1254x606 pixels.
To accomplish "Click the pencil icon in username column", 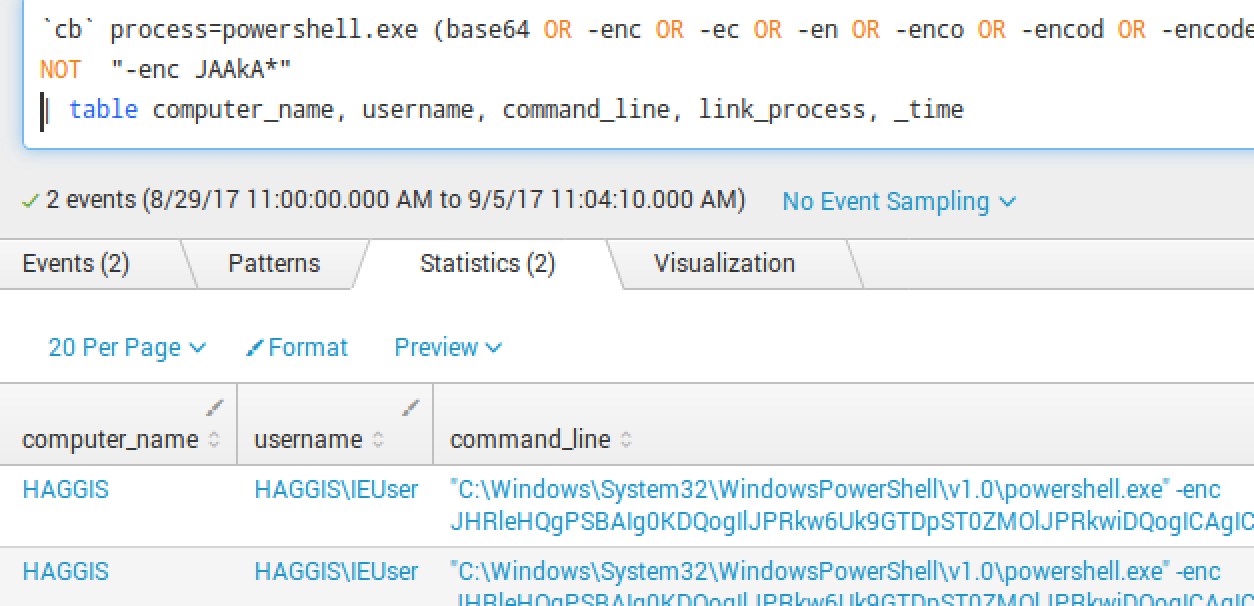I will point(411,407).
